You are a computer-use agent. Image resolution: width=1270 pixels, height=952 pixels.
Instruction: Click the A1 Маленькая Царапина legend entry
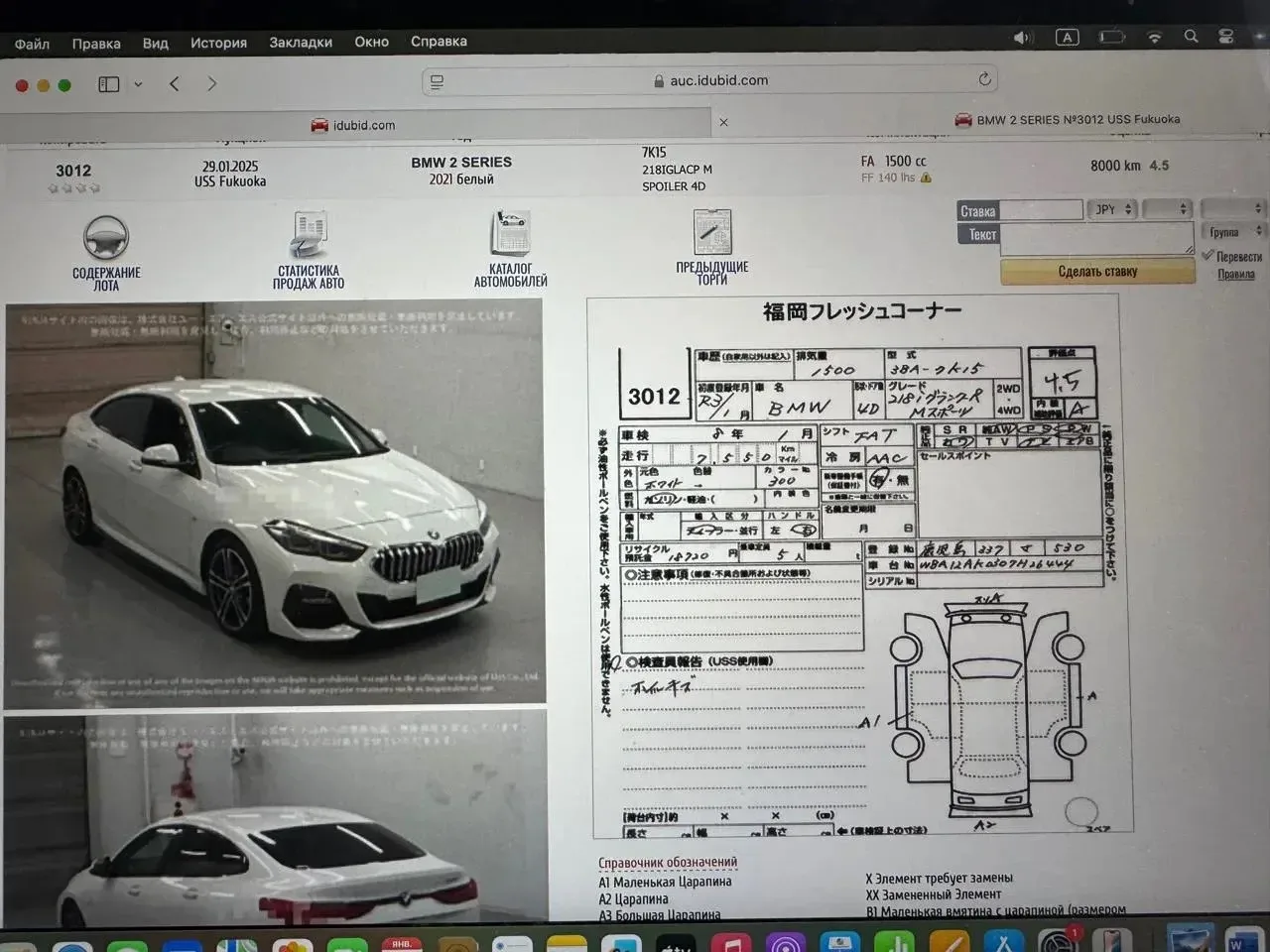click(665, 882)
